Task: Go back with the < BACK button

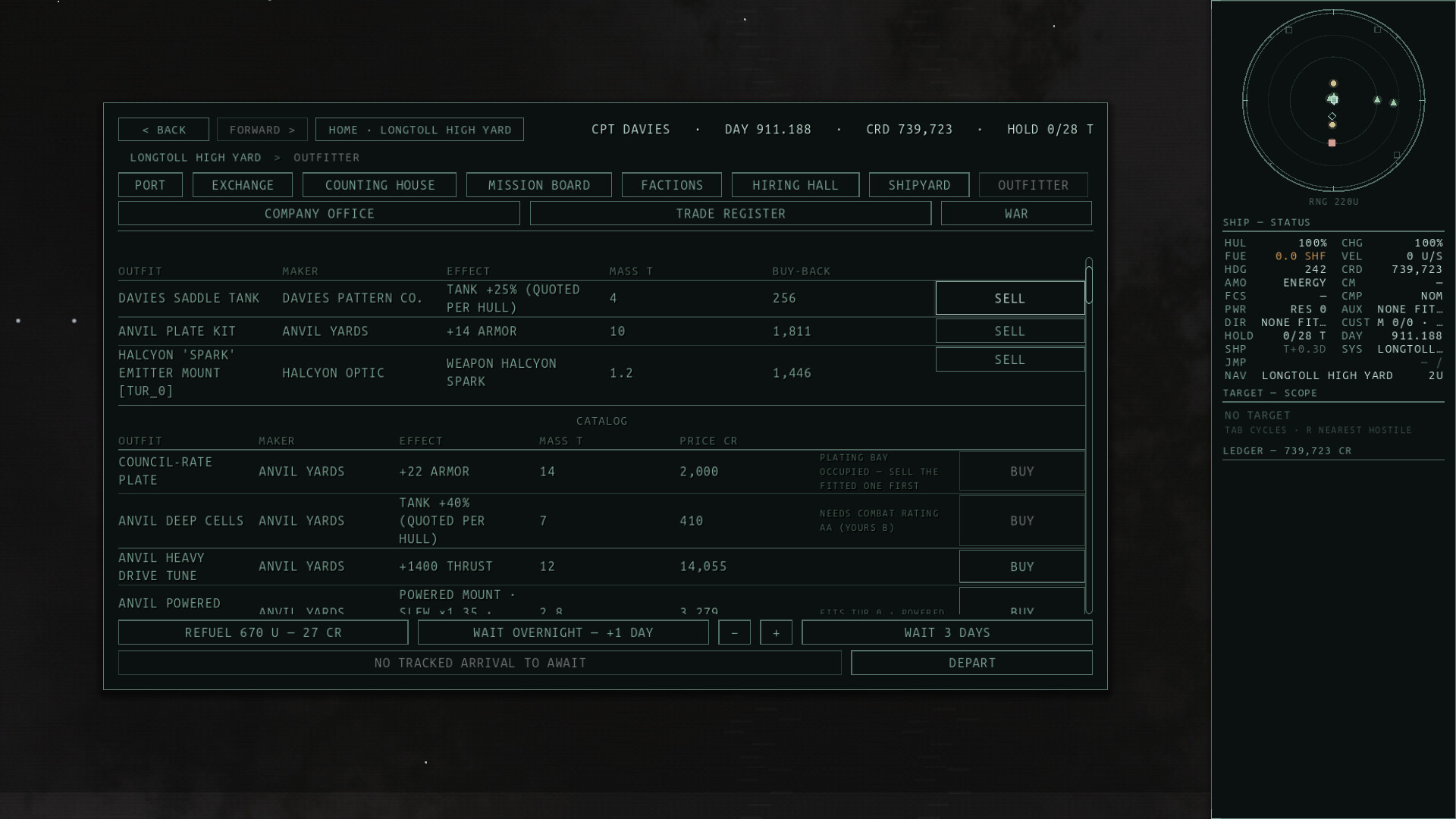Action: tap(163, 130)
